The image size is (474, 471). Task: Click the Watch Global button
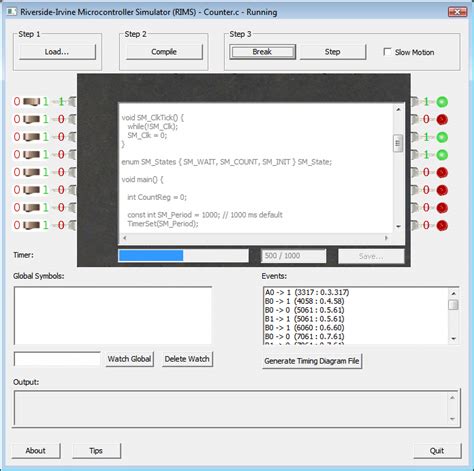(x=129, y=359)
